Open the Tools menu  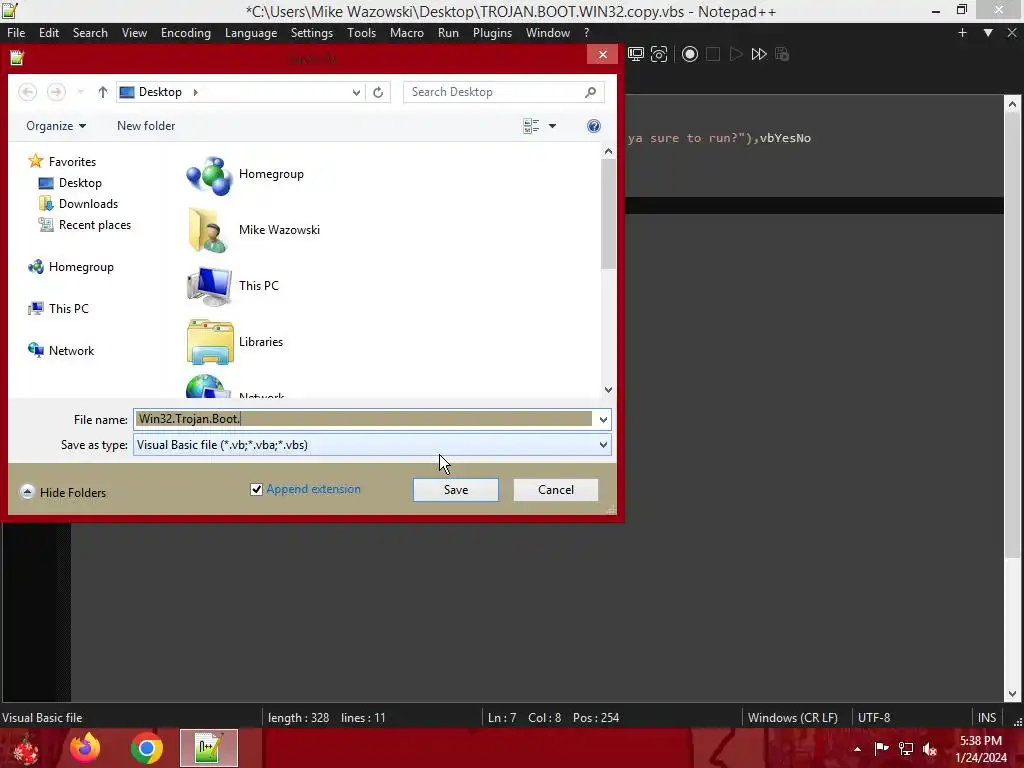(361, 33)
